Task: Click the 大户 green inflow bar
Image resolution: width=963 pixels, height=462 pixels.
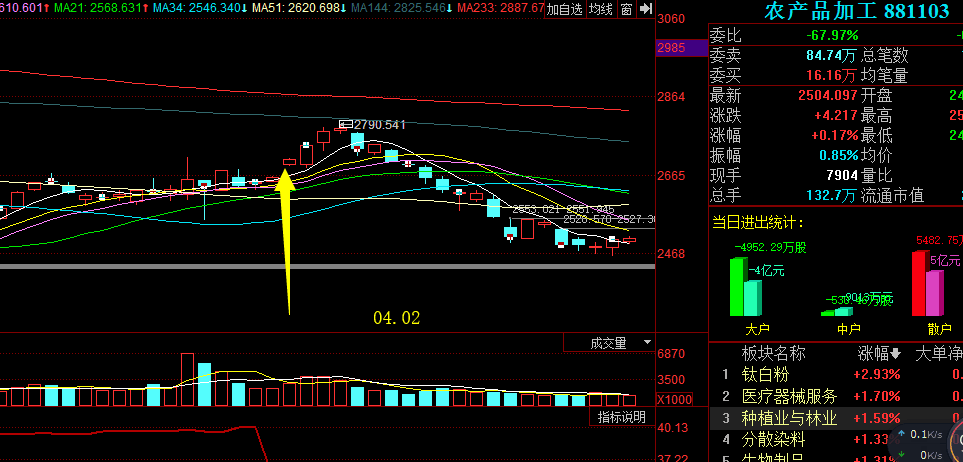Action: [x=738, y=286]
